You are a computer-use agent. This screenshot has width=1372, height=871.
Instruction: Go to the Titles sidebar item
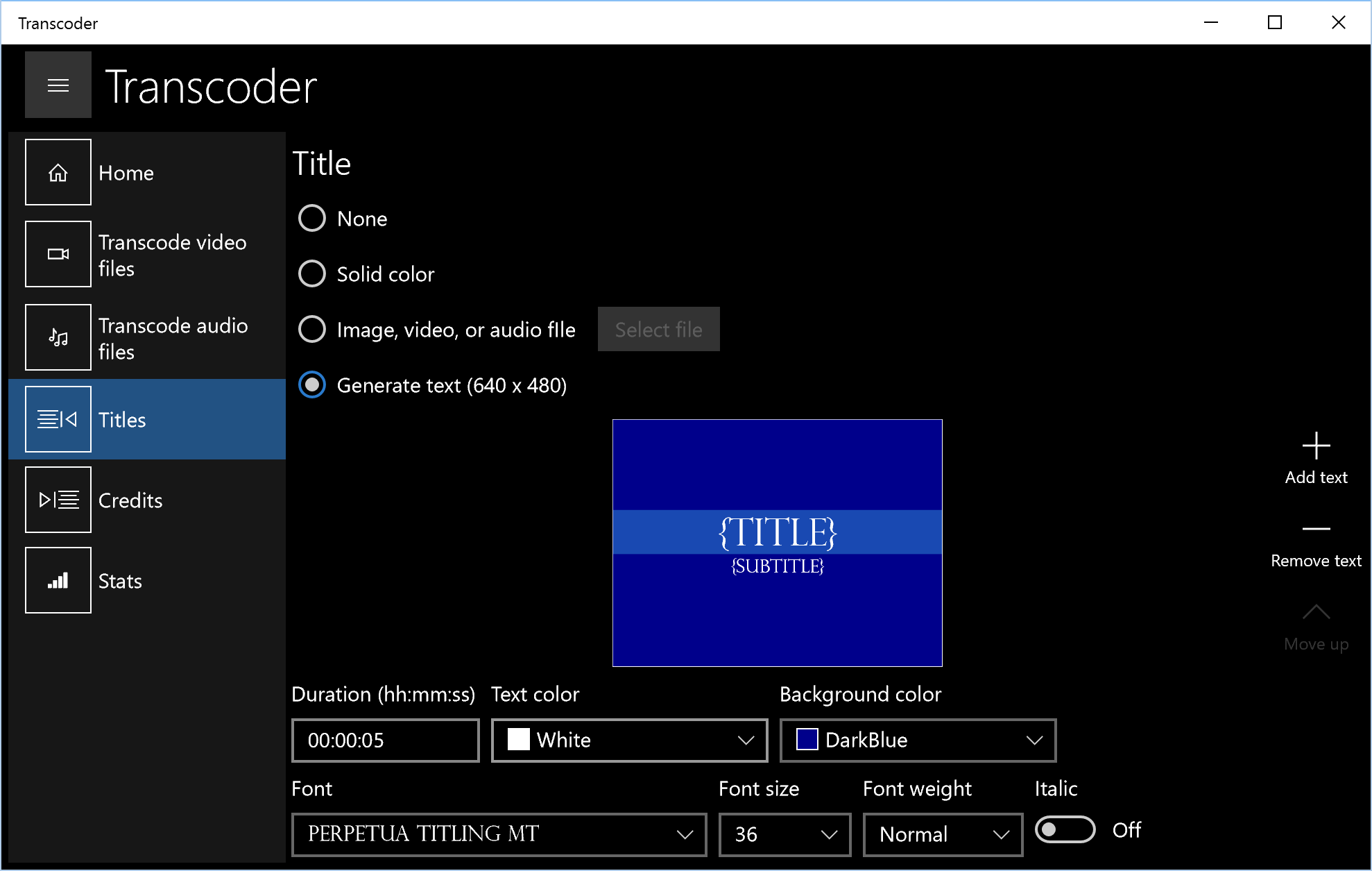point(122,420)
